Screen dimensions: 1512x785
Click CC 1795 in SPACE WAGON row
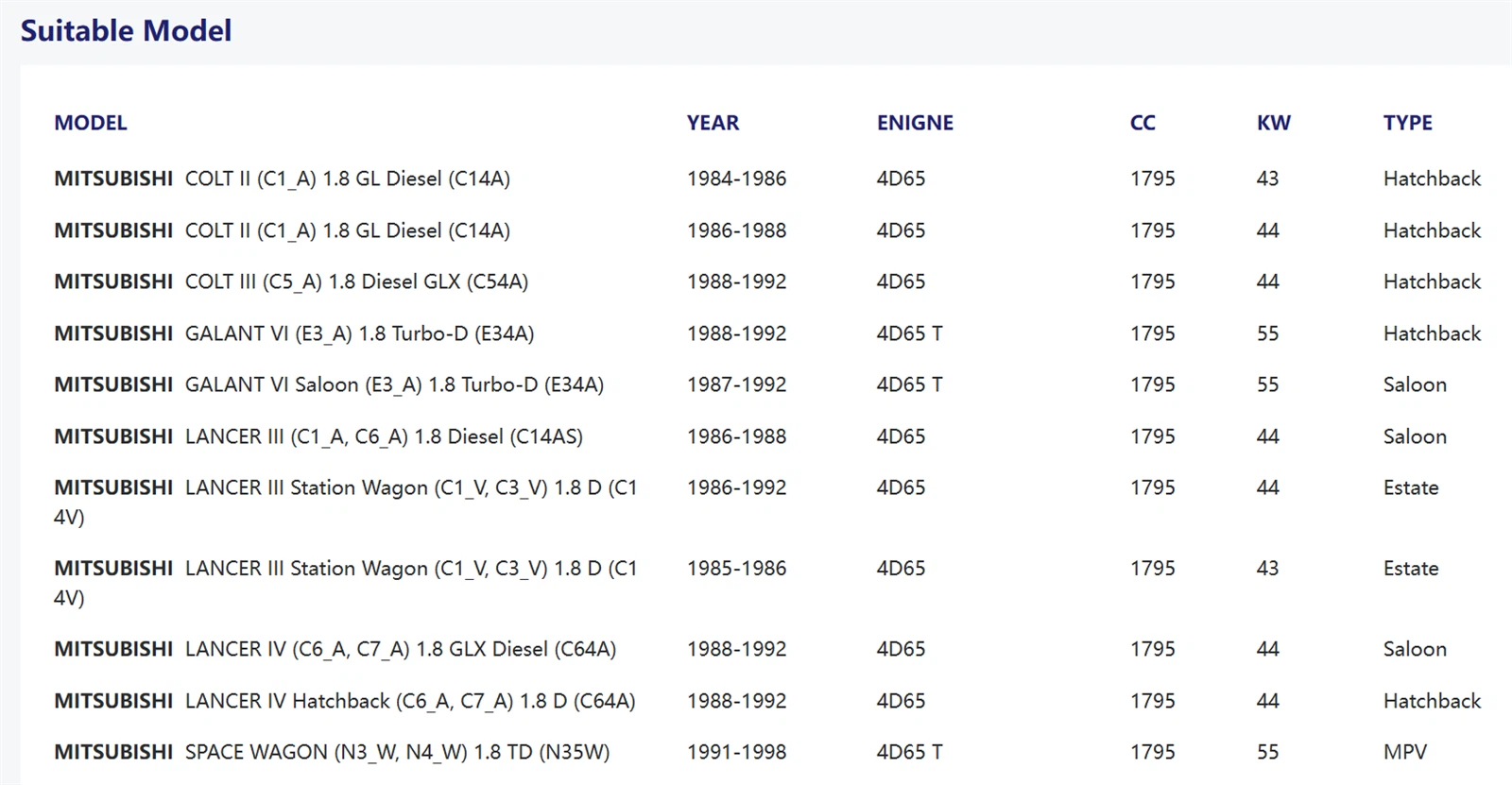click(1152, 752)
